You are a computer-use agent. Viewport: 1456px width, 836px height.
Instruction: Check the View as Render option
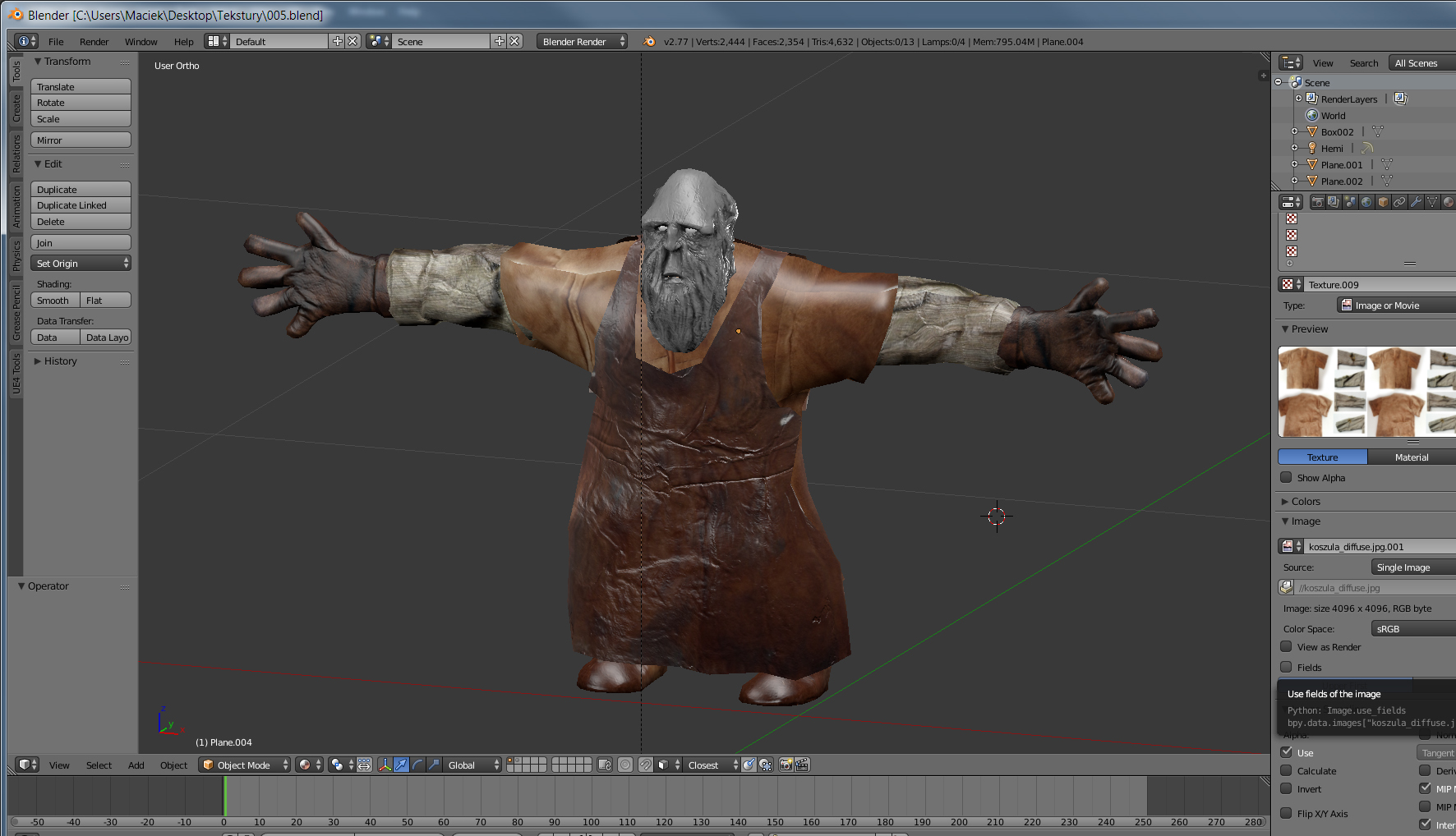[1286, 646]
